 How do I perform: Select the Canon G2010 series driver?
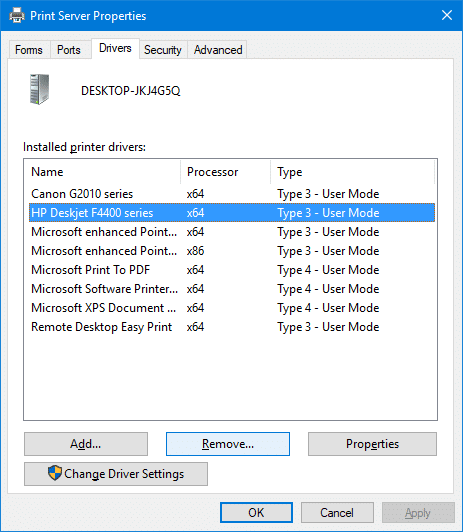(x=232, y=194)
